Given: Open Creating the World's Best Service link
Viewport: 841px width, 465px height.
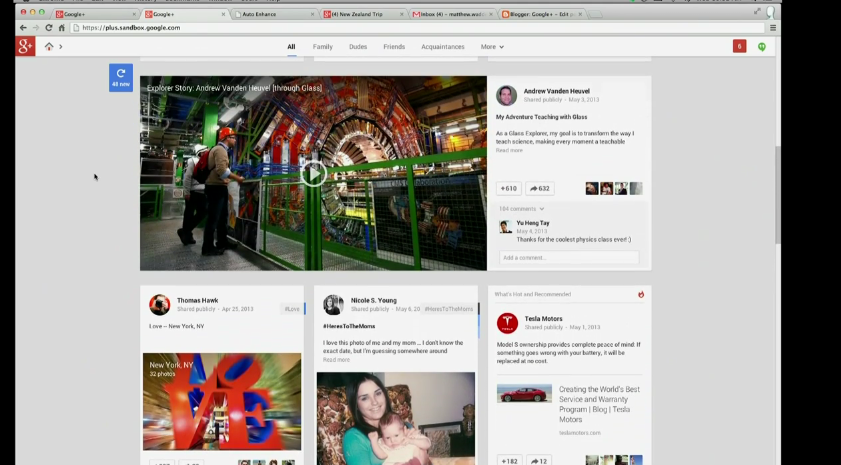Looking at the screenshot, I should (600, 404).
